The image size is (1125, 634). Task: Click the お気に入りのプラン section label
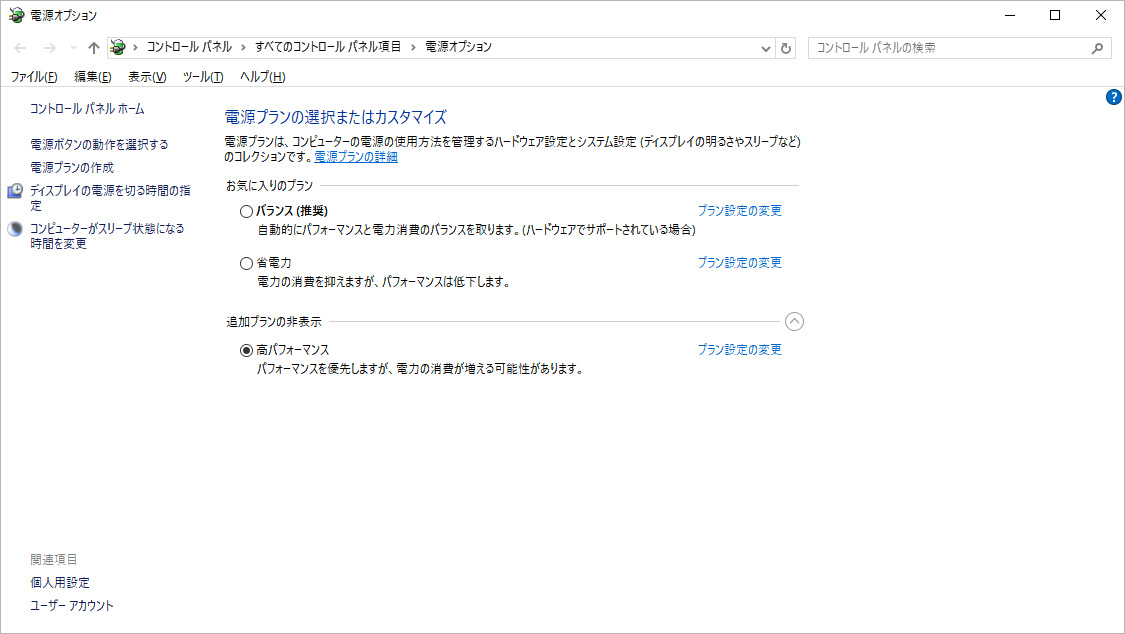tap(269, 186)
